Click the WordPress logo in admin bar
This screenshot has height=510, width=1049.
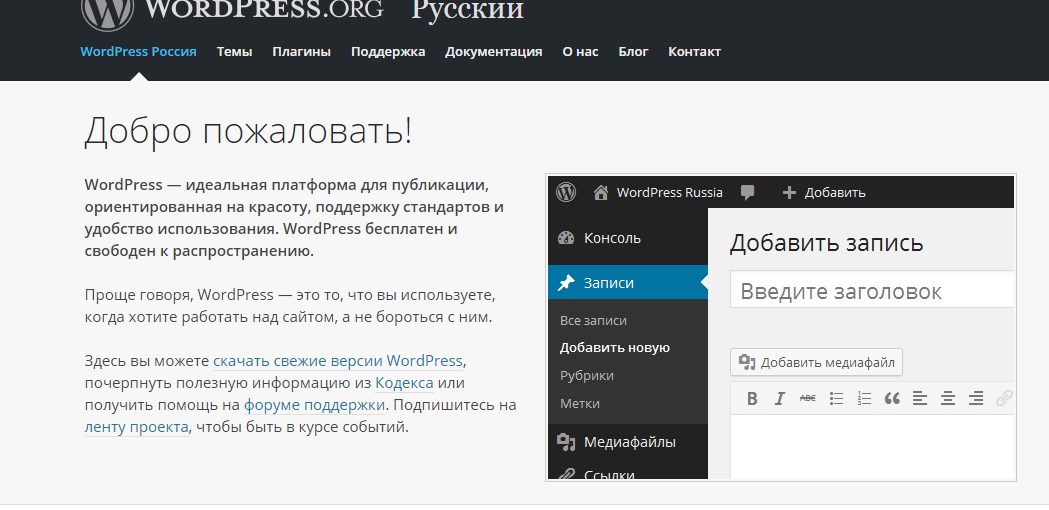566,192
